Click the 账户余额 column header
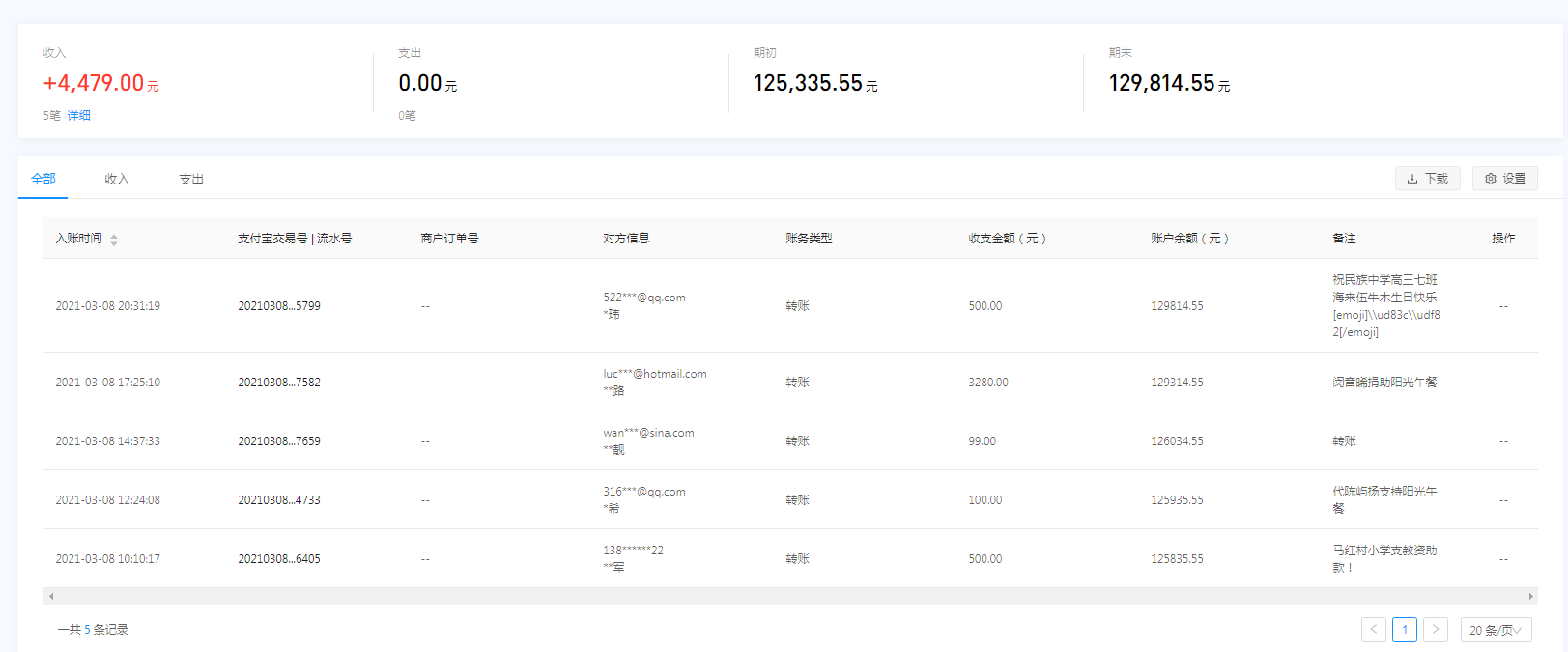The height and width of the screenshot is (652, 1568). click(1189, 239)
